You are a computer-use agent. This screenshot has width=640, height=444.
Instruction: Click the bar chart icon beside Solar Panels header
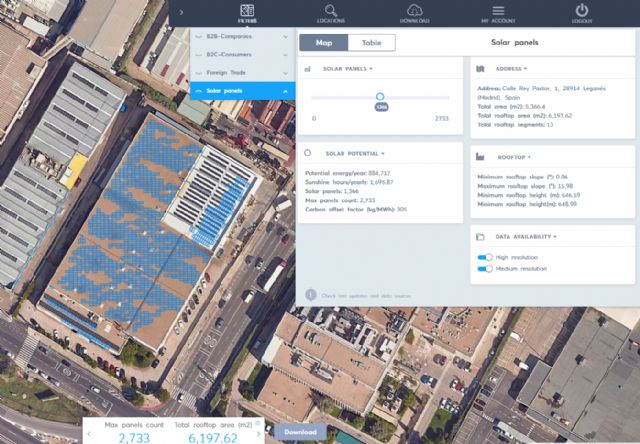click(x=307, y=69)
